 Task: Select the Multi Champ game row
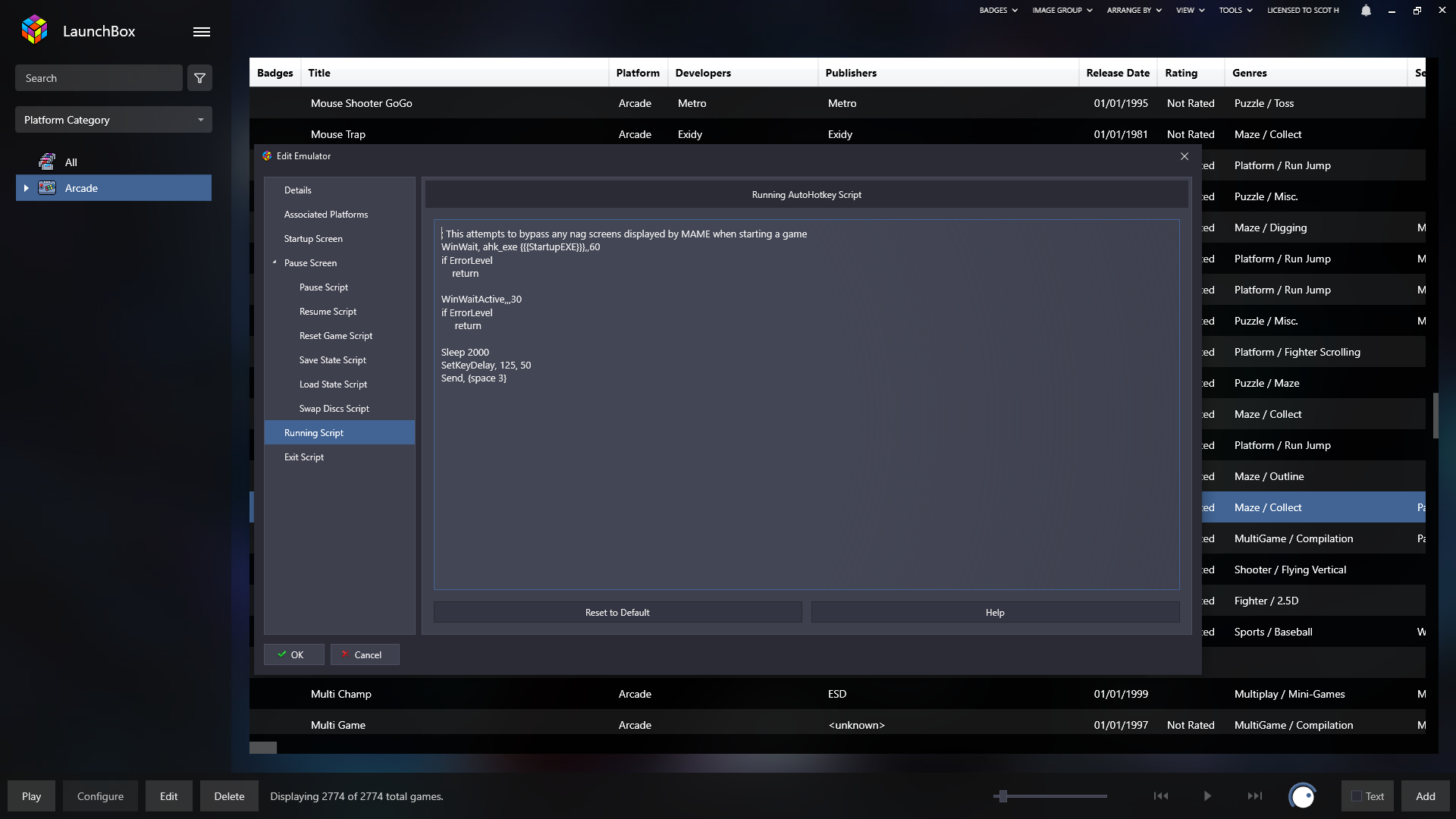(x=837, y=694)
